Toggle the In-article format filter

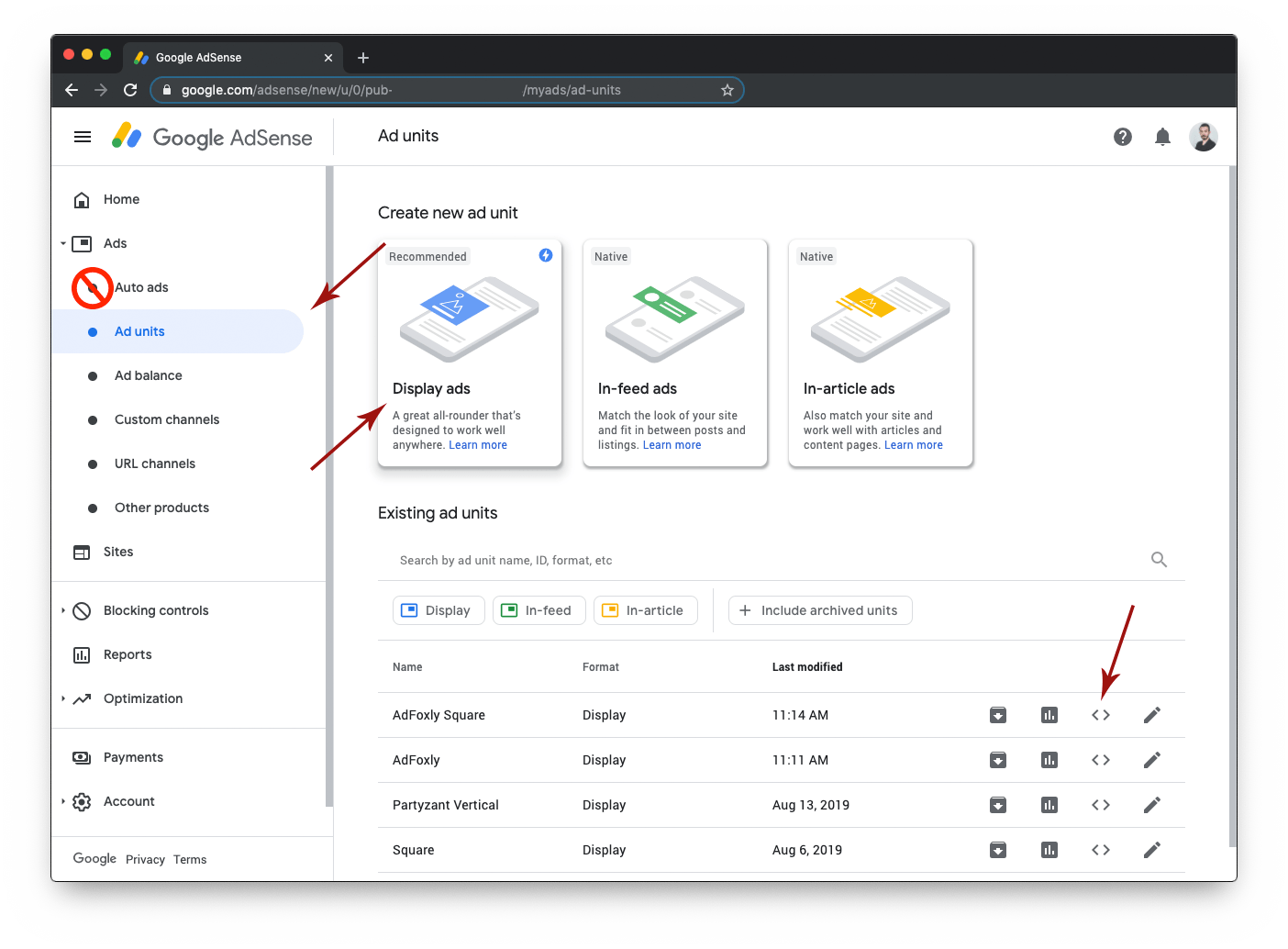click(x=646, y=610)
